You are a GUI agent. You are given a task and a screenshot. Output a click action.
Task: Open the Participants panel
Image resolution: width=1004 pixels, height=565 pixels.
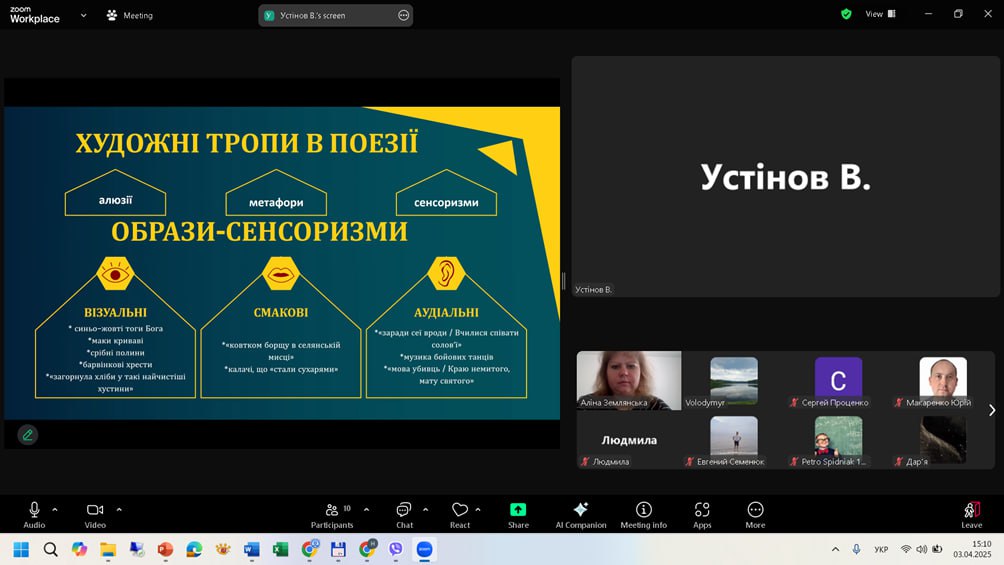point(332,510)
